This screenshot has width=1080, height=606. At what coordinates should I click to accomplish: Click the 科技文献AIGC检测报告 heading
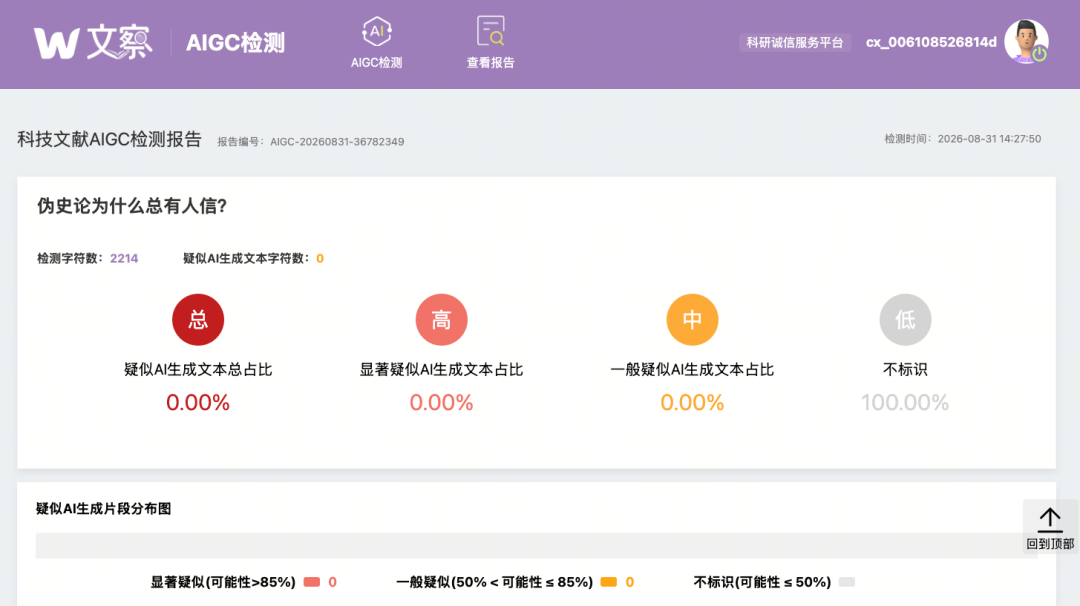pos(110,140)
